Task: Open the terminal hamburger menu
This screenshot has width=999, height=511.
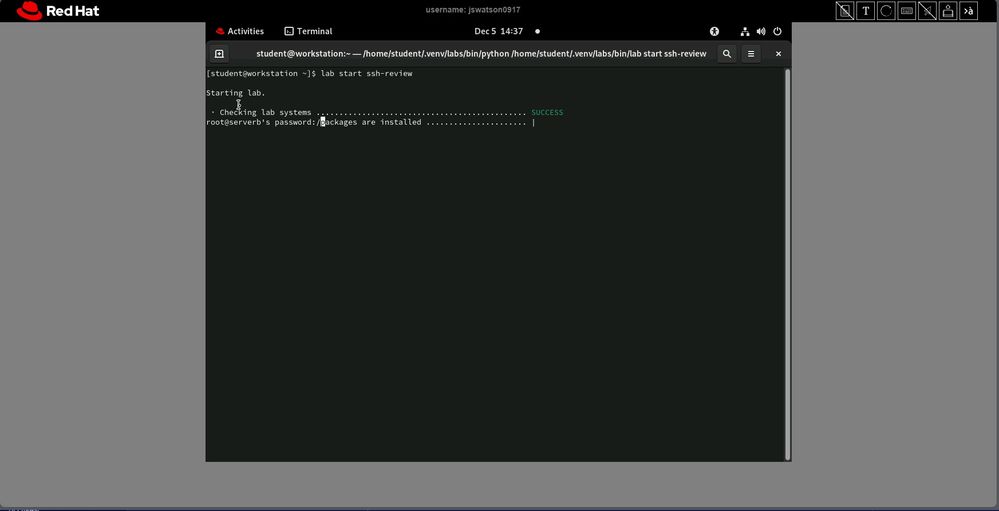Action: click(x=752, y=54)
